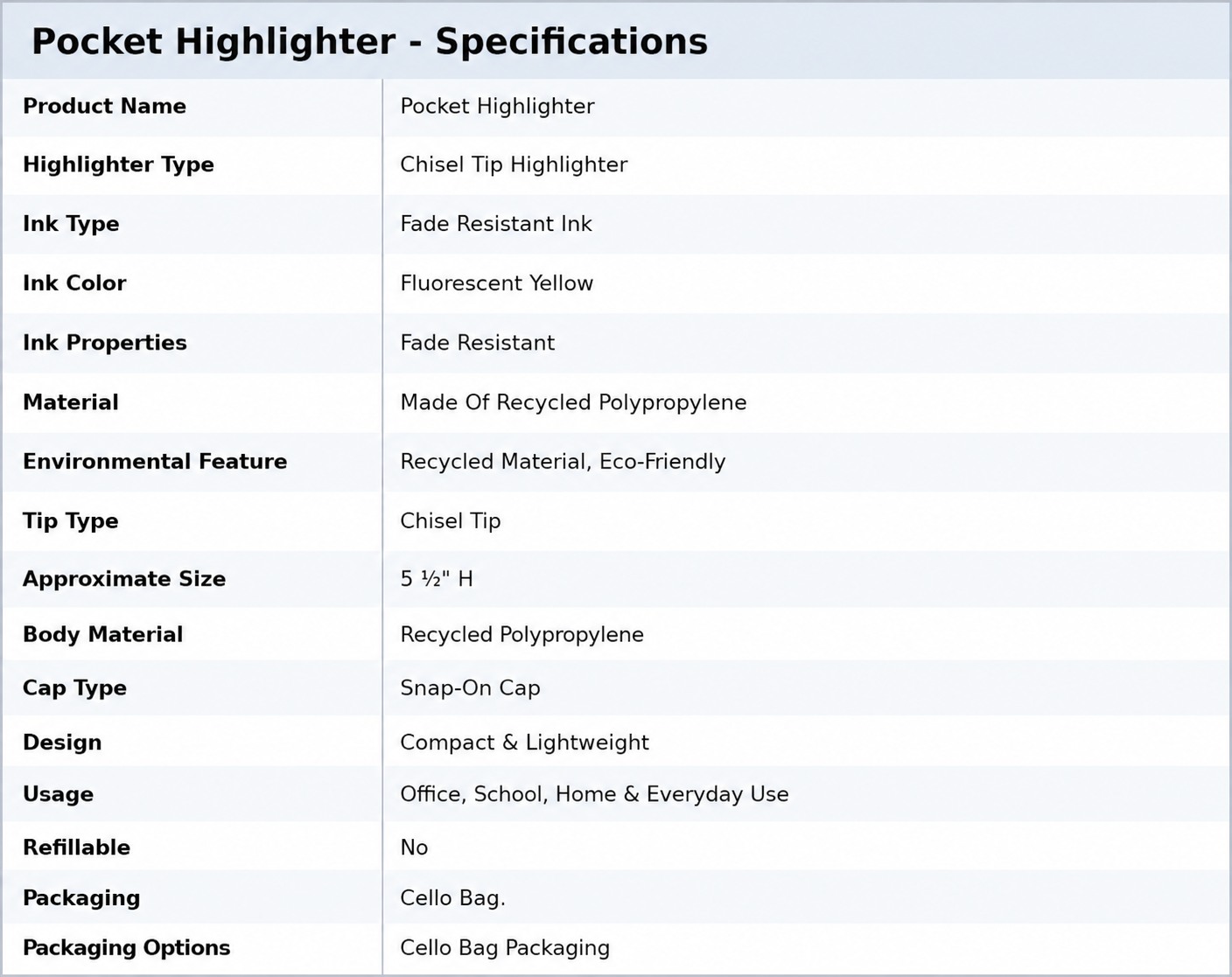Select the 'Chisel Tip Highlighter' value
This screenshot has width=1232, height=977.
tap(514, 165)
